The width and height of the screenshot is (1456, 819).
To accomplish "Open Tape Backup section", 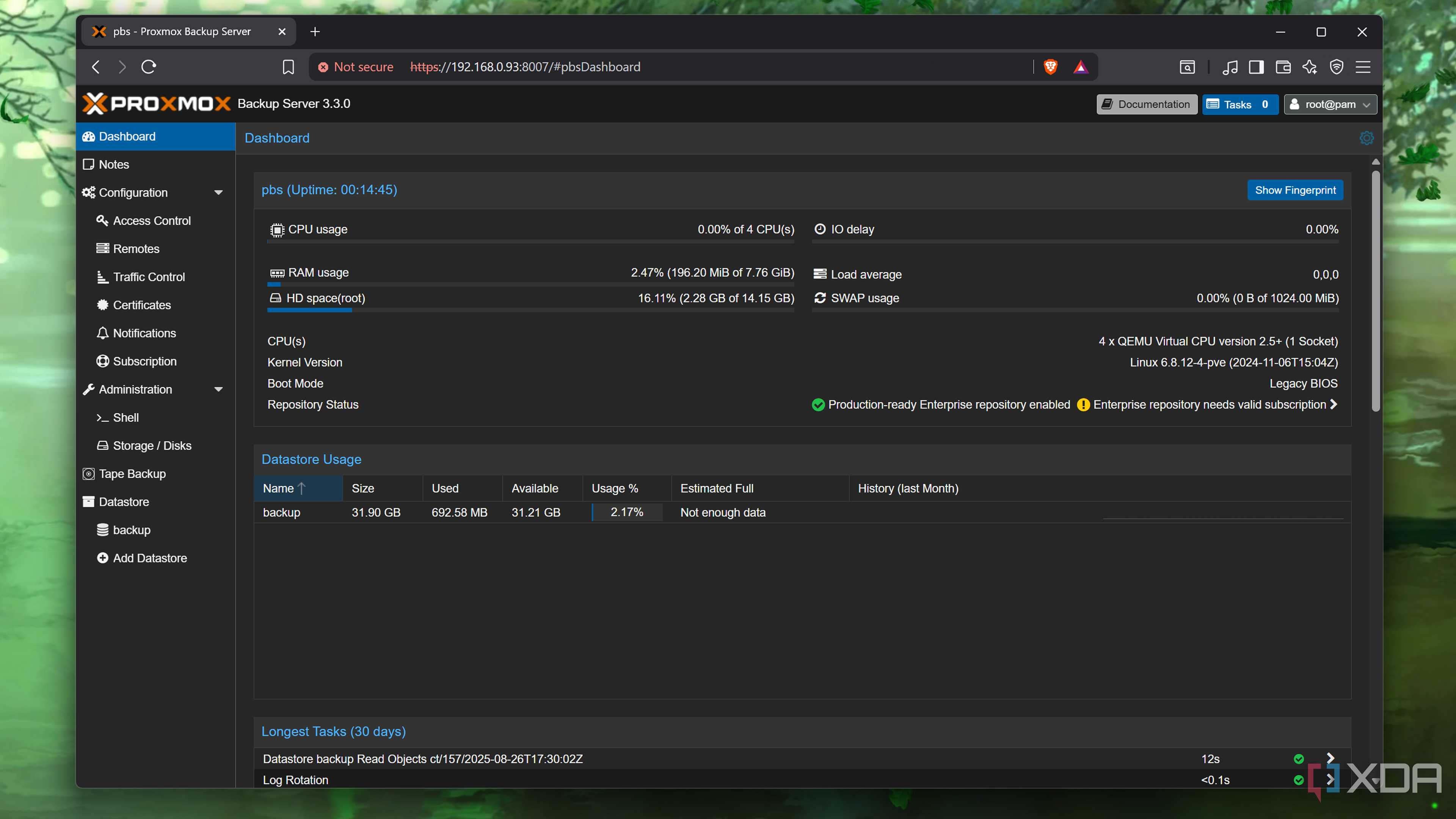I will [x=155, y=474].
